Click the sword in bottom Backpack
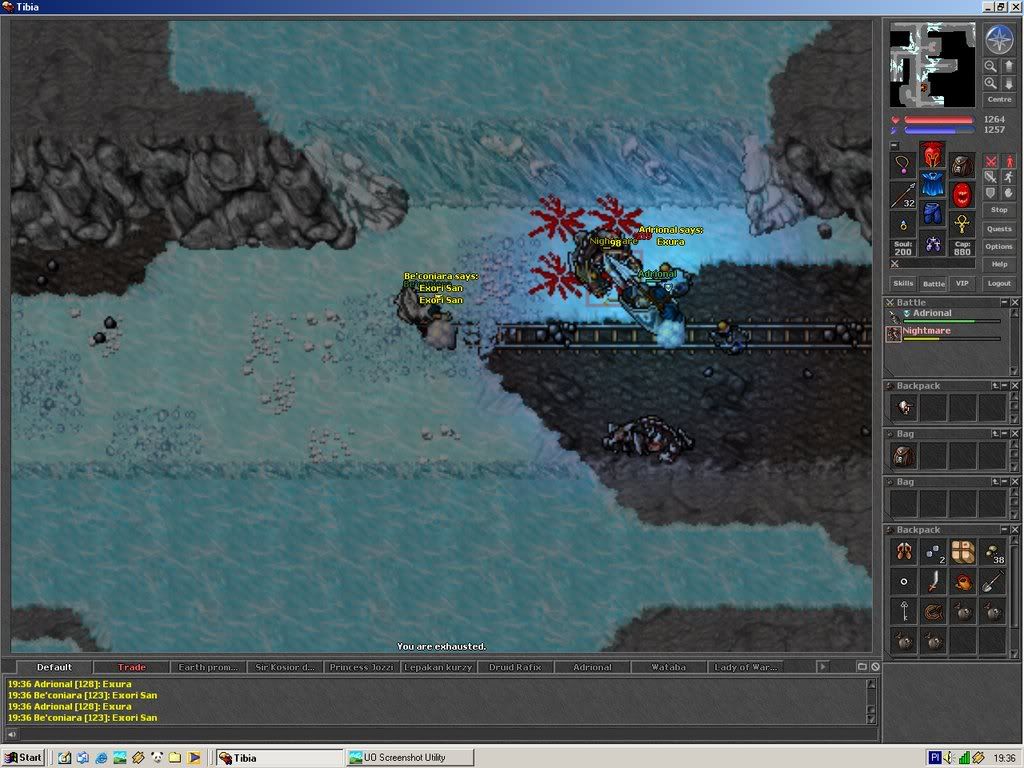 click(x=933, y=581)
